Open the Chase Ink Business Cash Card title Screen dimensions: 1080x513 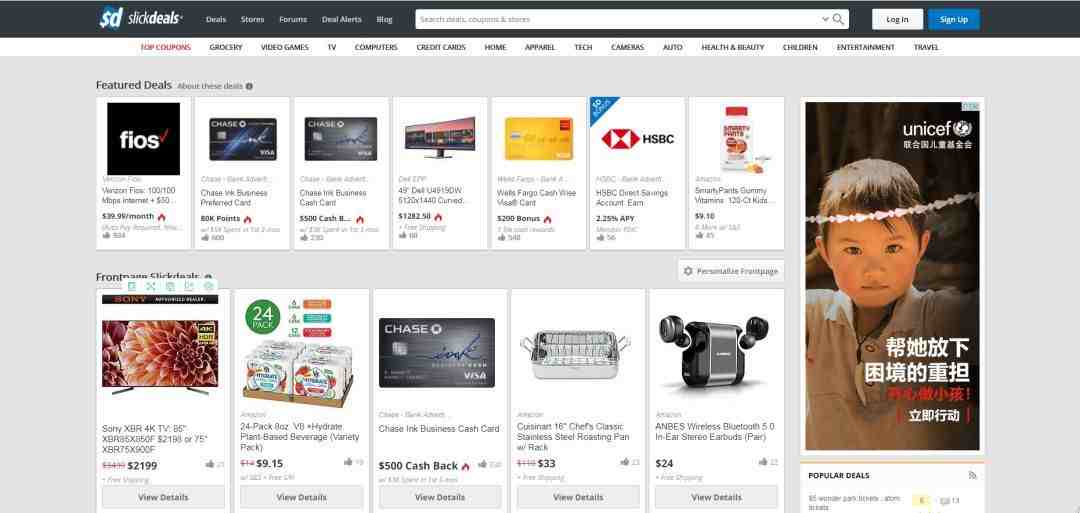tap(439, 429)
